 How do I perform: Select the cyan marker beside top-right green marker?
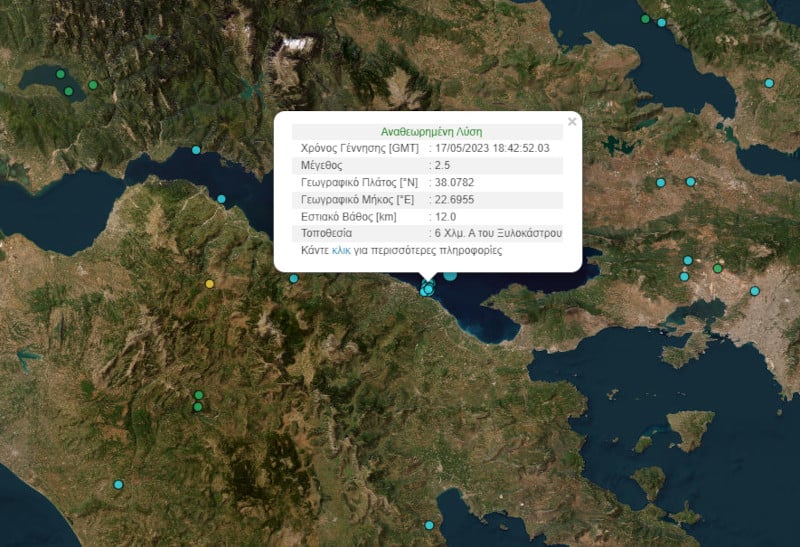(x=662, y=23)
